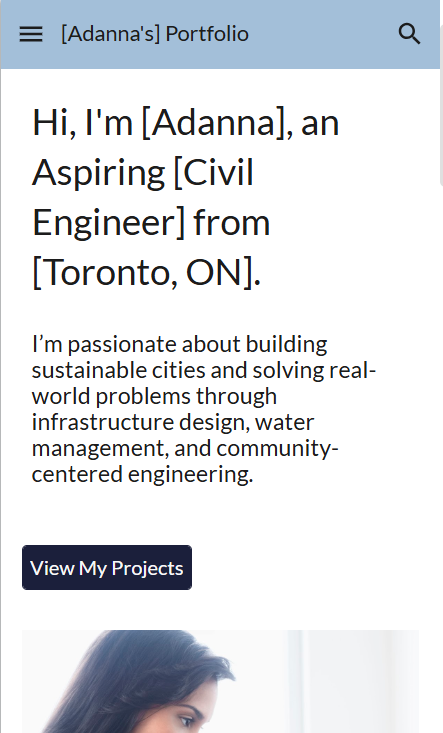Click the "management, and community-" text line
The width and height of the screenshot is (443, 733).
click(x=185, y=448)
